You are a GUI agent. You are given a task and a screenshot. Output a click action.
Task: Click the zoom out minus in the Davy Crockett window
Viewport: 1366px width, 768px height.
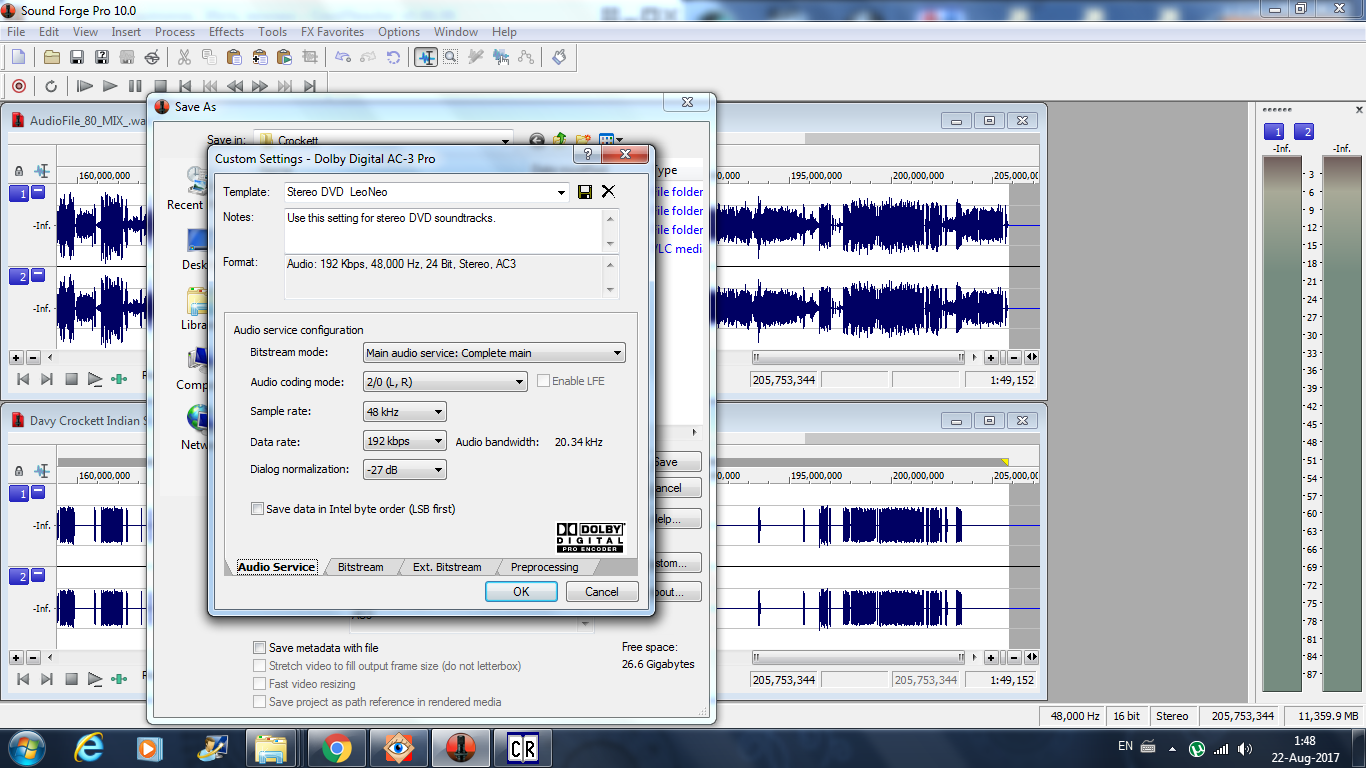pyautogui.click(x=33, y=657)
